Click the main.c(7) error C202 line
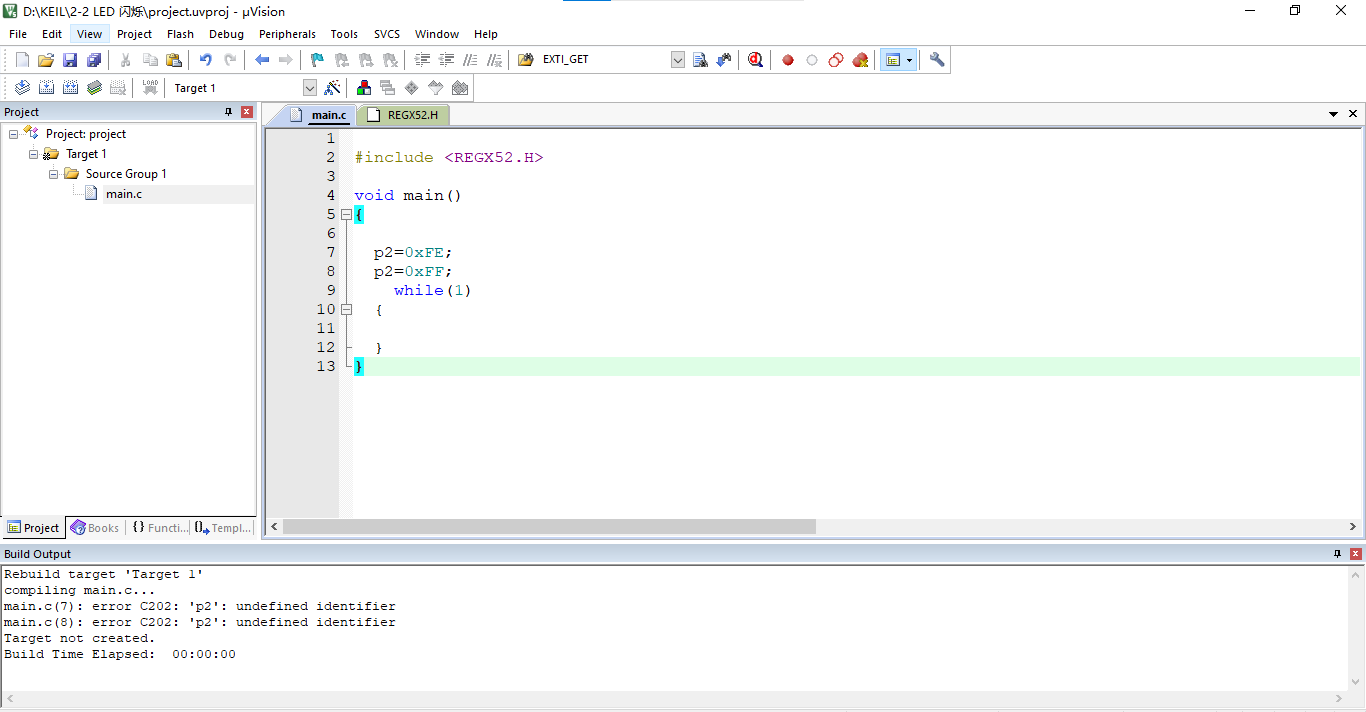 200,606
